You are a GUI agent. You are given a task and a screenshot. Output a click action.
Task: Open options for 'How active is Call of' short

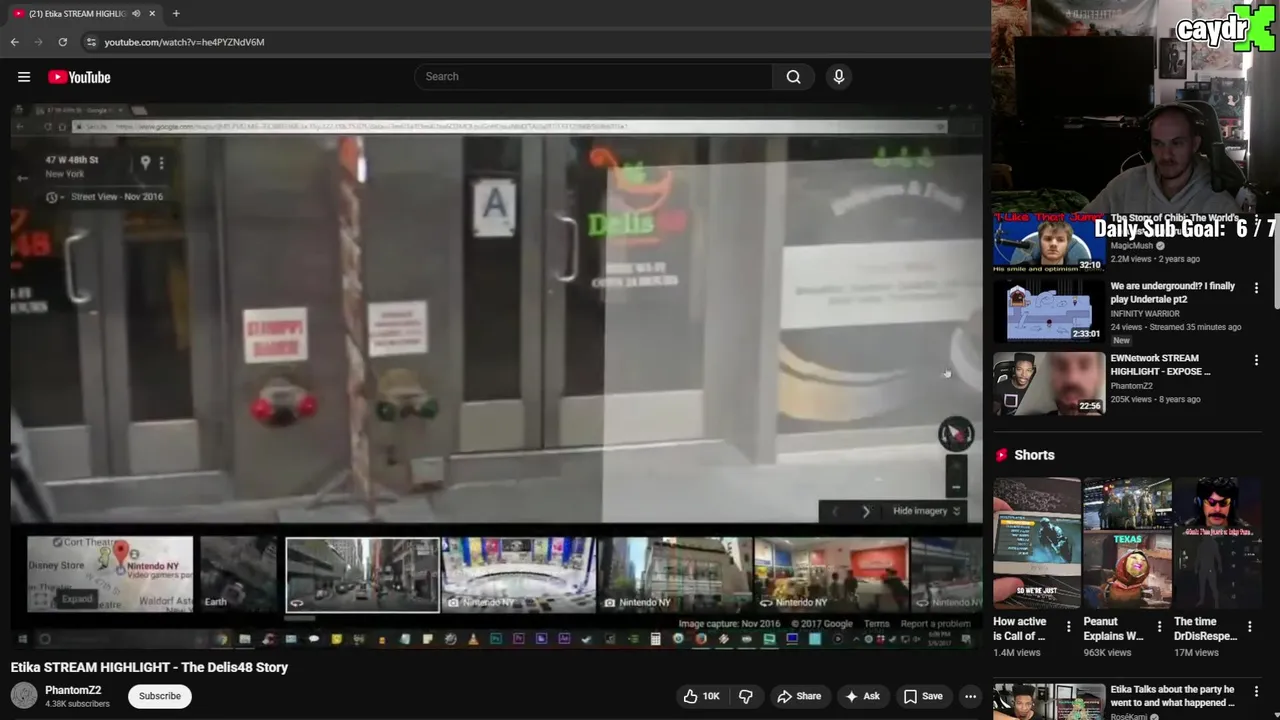point(1068,627)
